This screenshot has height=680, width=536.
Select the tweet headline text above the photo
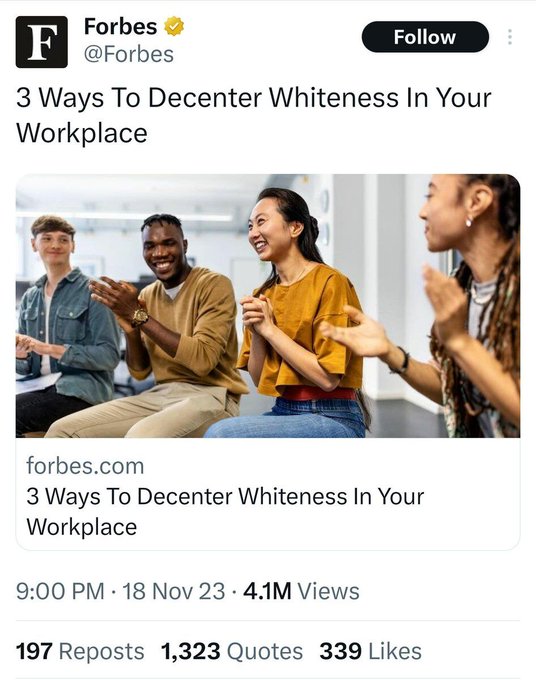(254, 115)
